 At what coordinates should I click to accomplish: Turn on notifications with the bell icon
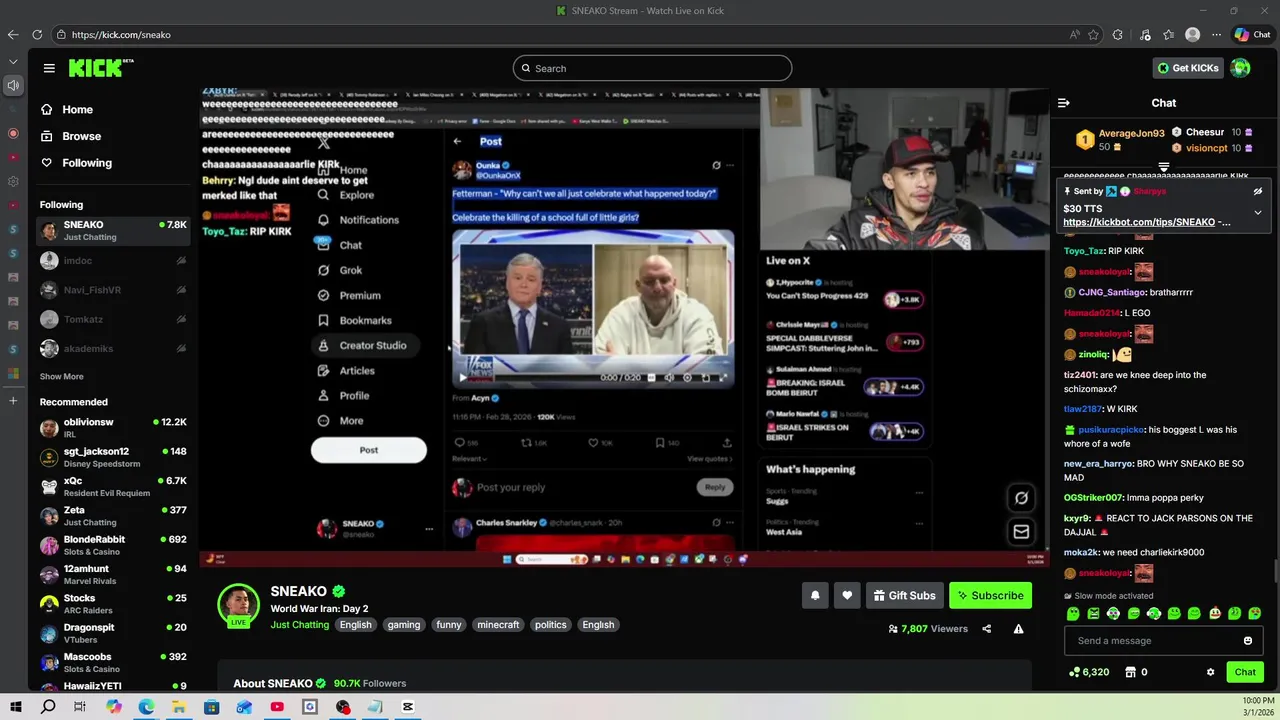click(815, 595)
